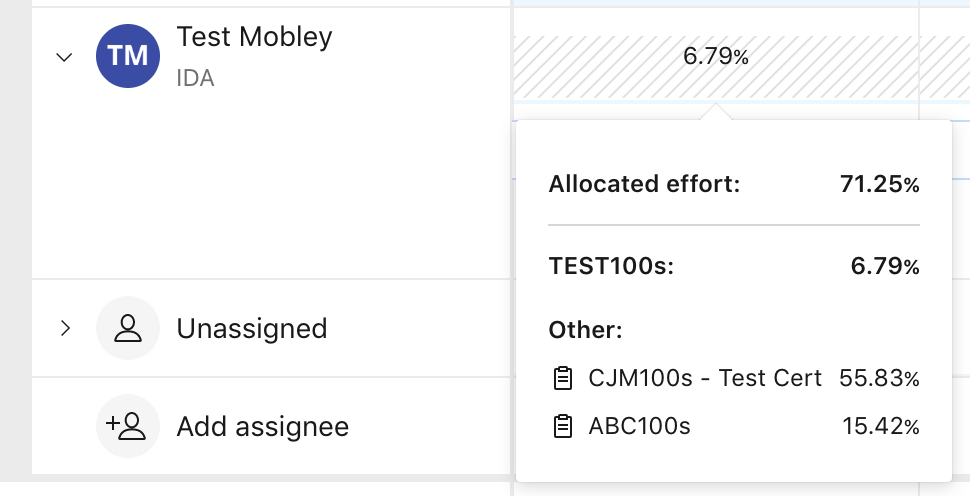The image size is (970, 496).
Task: Click the IDA role text
Action: tap(195, 79)
